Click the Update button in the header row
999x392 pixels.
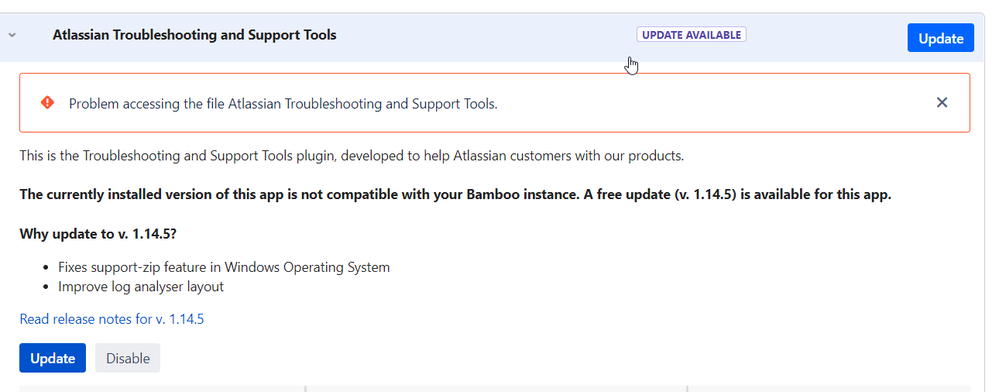[940, 38]
